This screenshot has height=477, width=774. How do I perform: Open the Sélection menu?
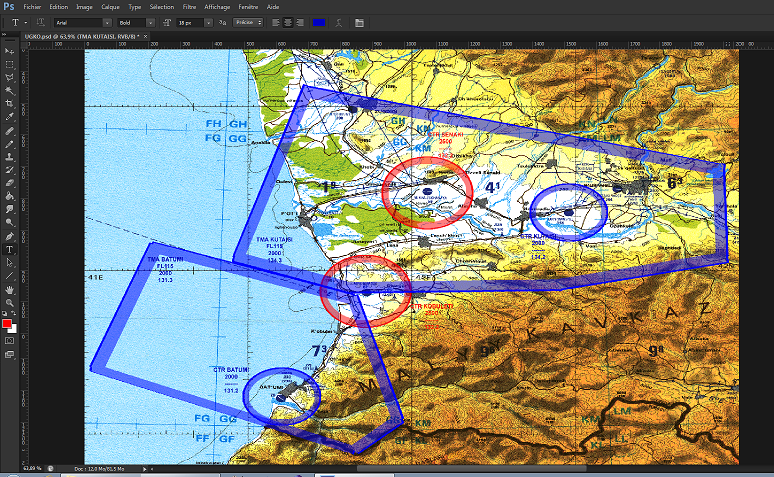click(162, 7)
